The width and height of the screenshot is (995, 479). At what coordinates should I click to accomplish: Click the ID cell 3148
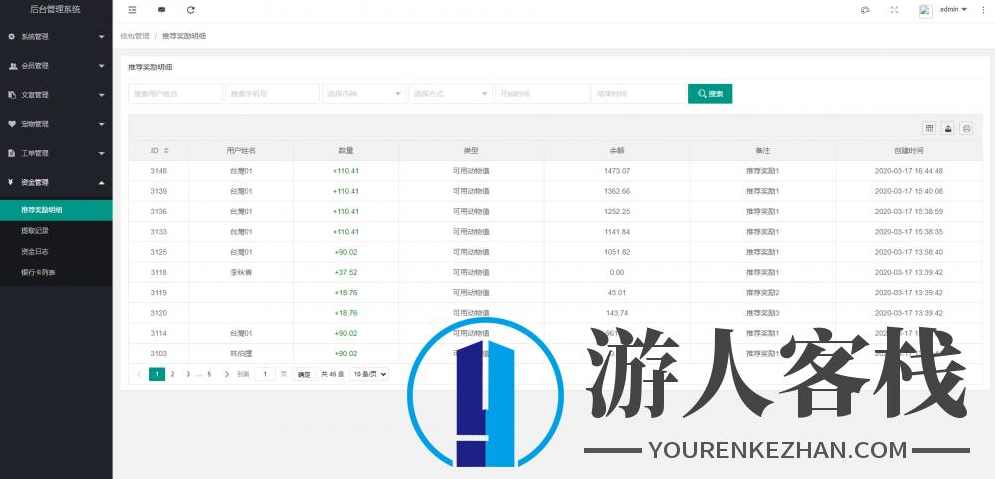[x=159, y=171]
